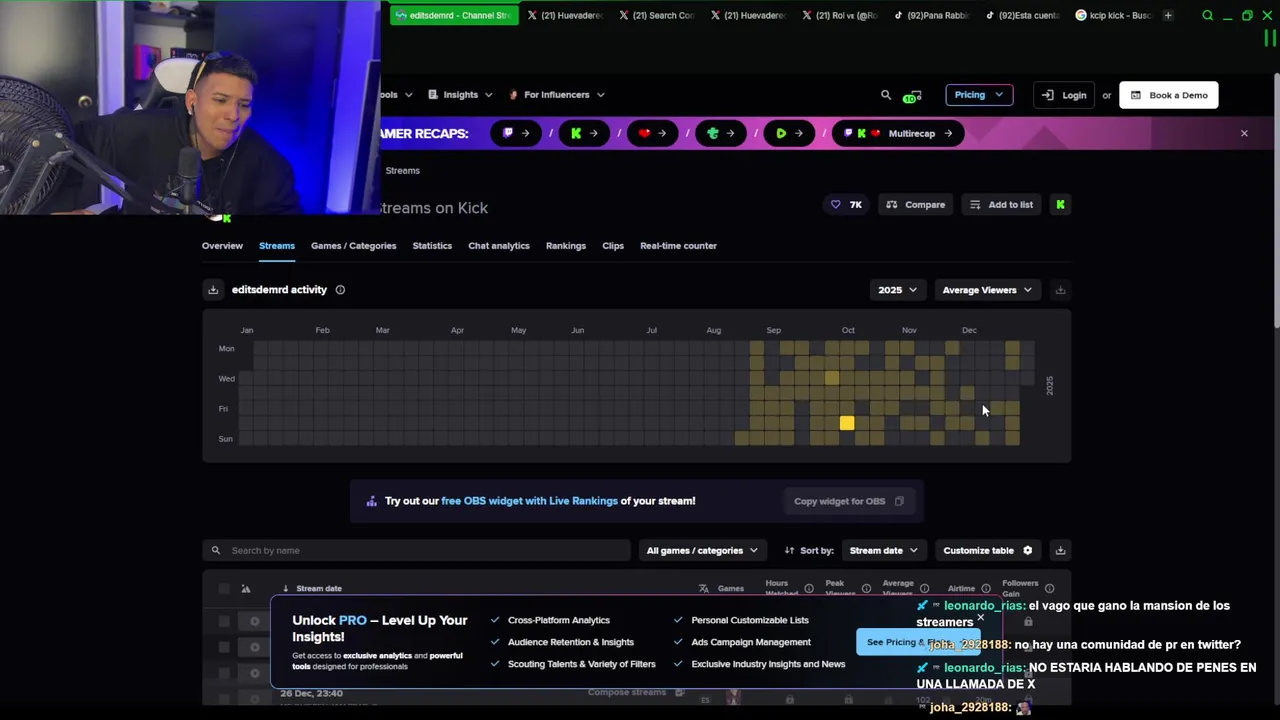Image resolution: width=1280 pixels, height=720 pixels.
Task: Click the browser toolbar search icon
Action: pyautogui.click(x=1207, y=15)
